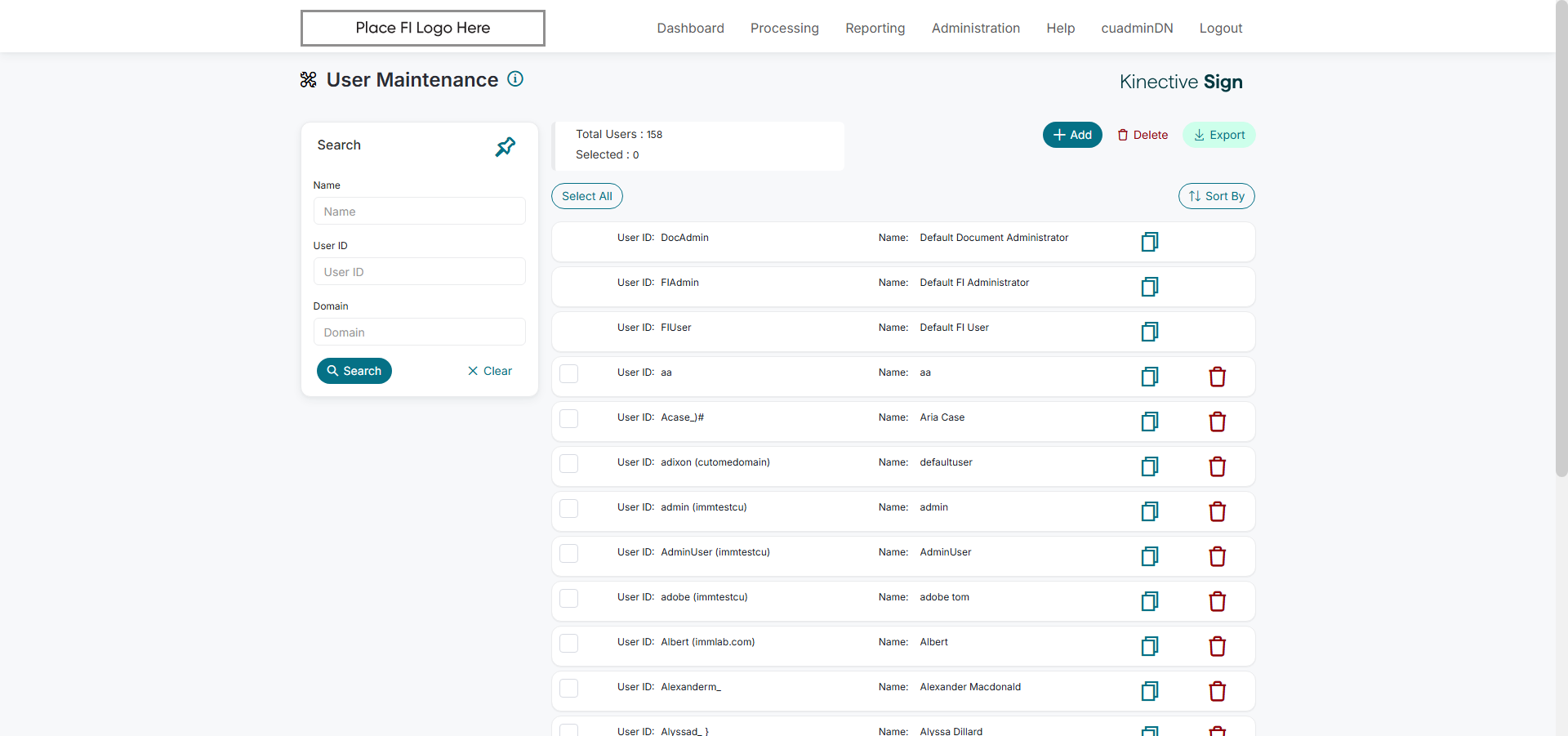Click the User Maintenance command icon
This screenshot has height=736, width=1568.
308,79
